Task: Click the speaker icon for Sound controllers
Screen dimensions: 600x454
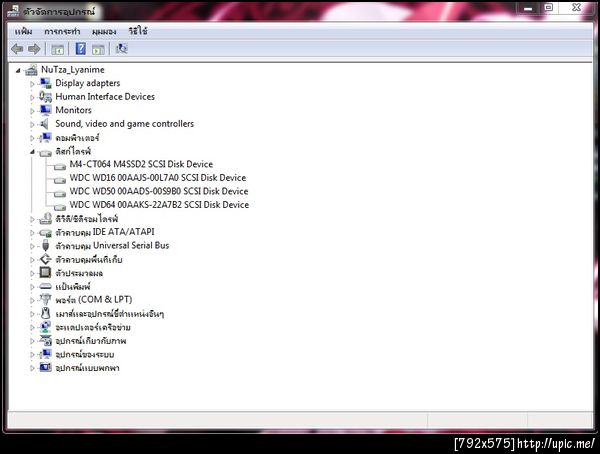Action: (45, 124)
